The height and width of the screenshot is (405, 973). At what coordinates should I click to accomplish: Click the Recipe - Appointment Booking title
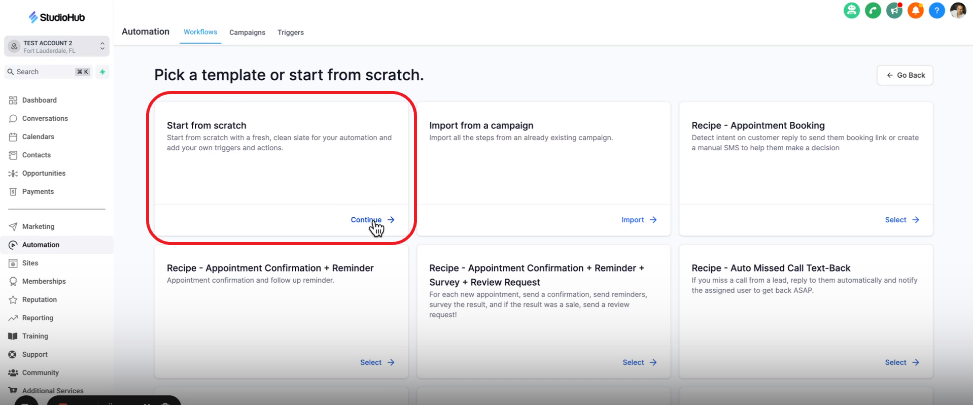(758, 125)
